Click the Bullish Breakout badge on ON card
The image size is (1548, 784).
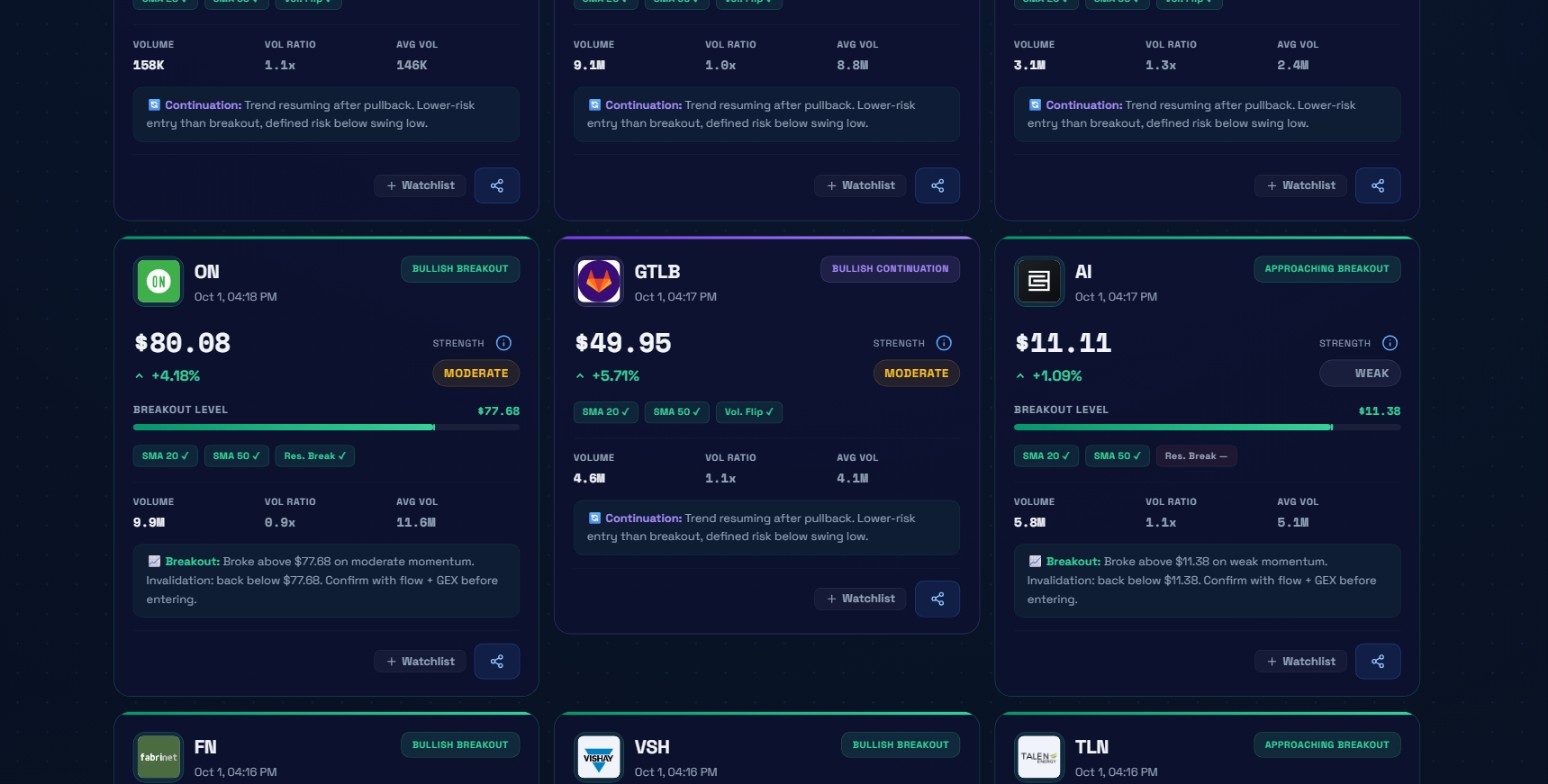point(460,269)
